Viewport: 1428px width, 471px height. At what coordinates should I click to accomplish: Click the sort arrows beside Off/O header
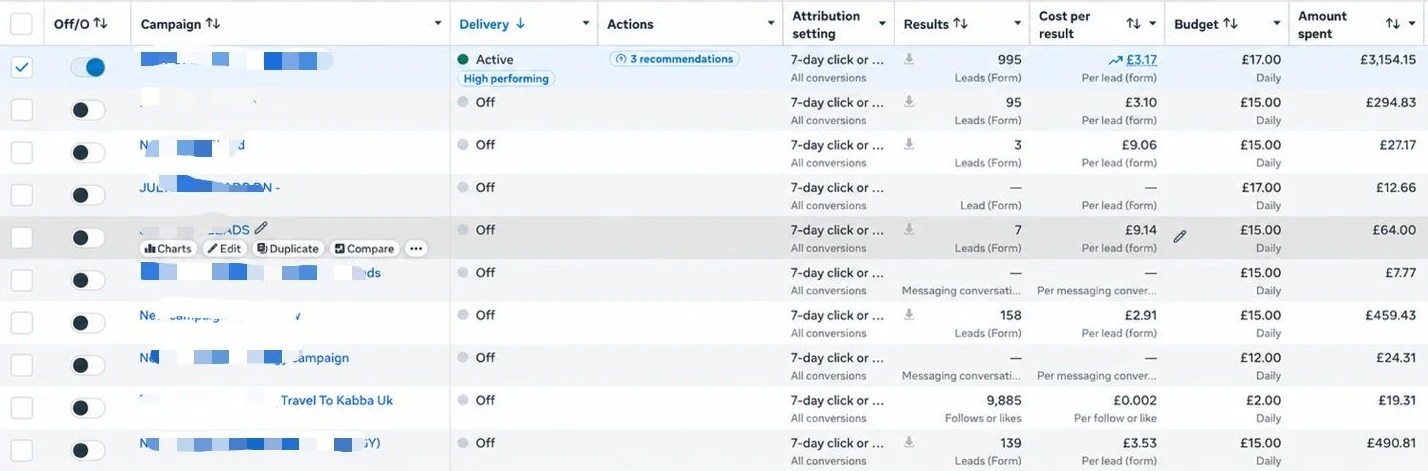point(100,23)
